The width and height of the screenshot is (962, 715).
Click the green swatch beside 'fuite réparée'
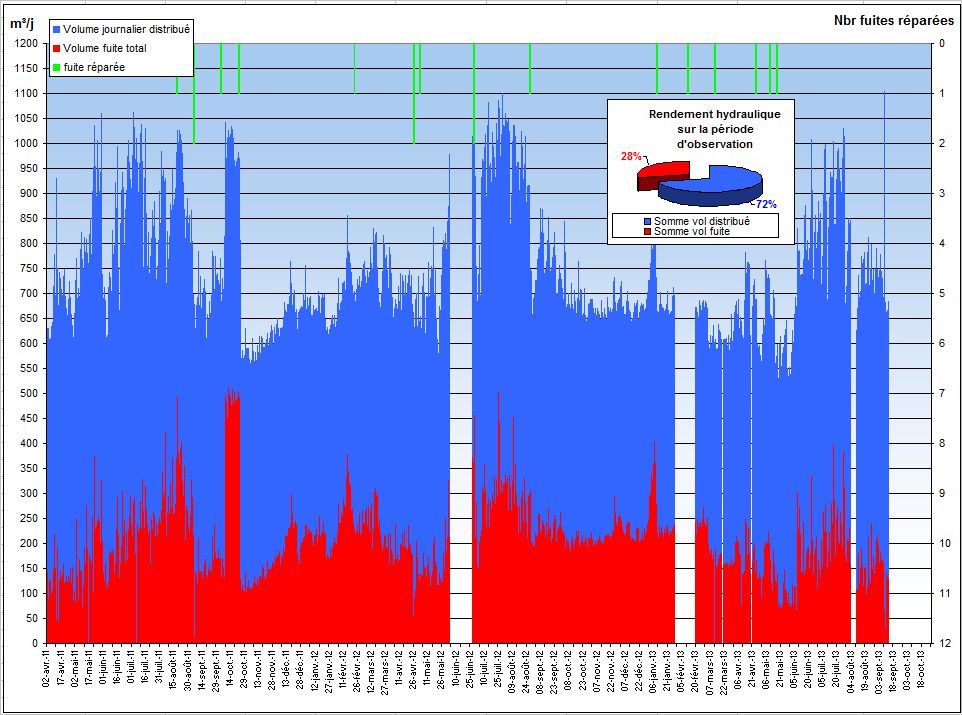click(56, 67)
